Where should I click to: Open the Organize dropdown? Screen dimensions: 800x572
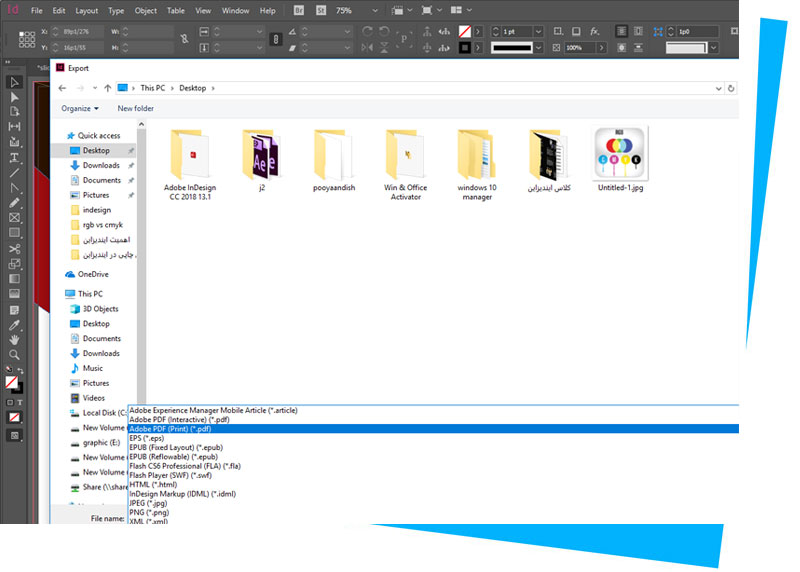(x=80, y=108)
